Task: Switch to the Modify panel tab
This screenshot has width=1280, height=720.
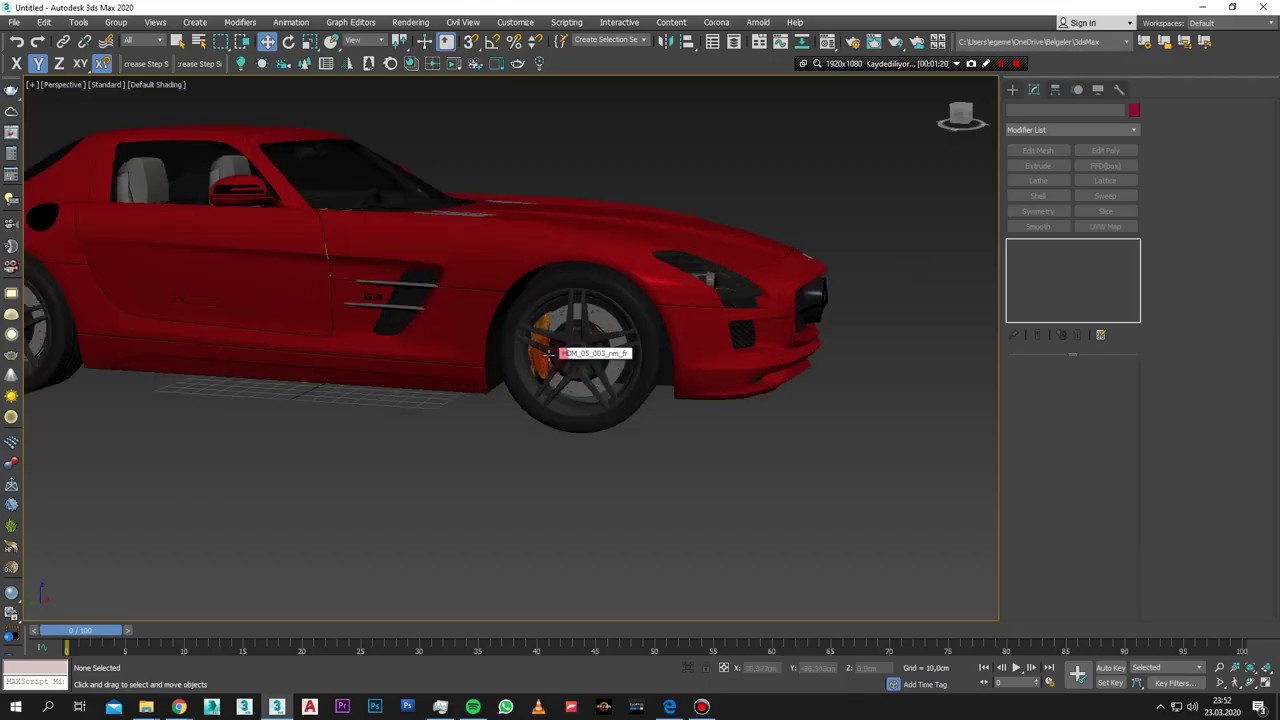Action: 1034,90
